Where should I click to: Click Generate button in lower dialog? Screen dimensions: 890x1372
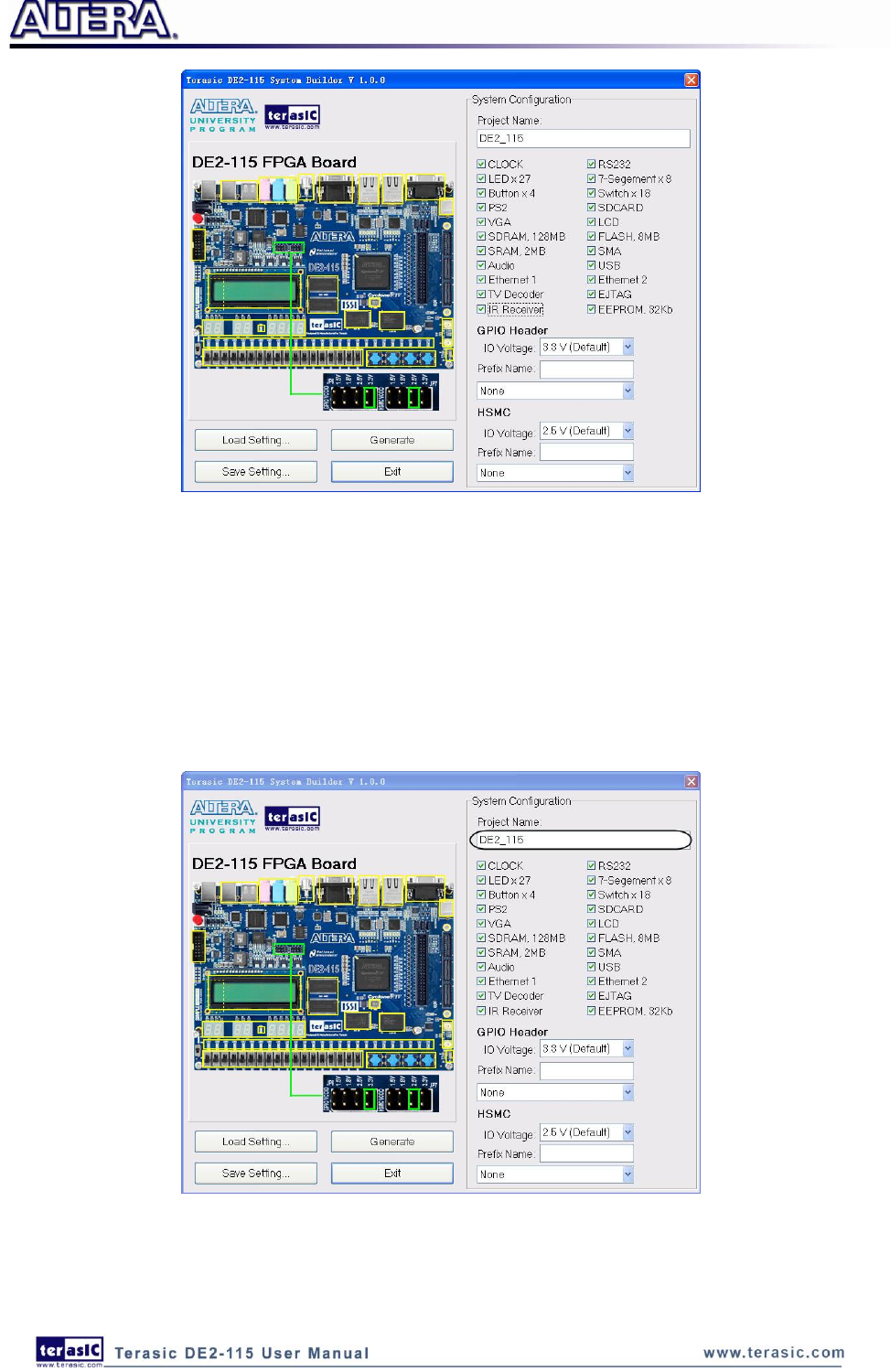[392, 1142]
